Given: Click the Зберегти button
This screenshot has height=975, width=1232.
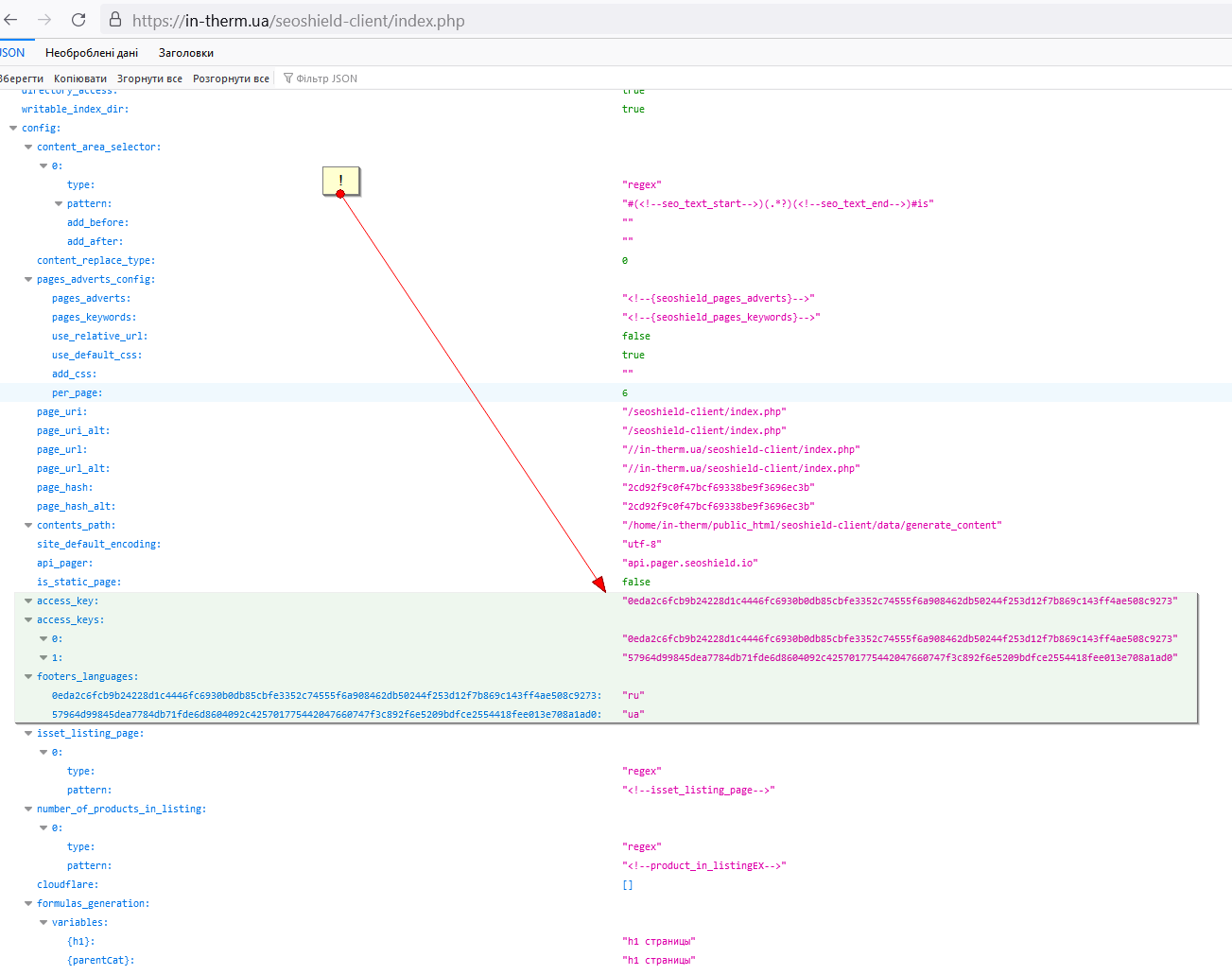Looking at the screenshot, I should (22, 78).
